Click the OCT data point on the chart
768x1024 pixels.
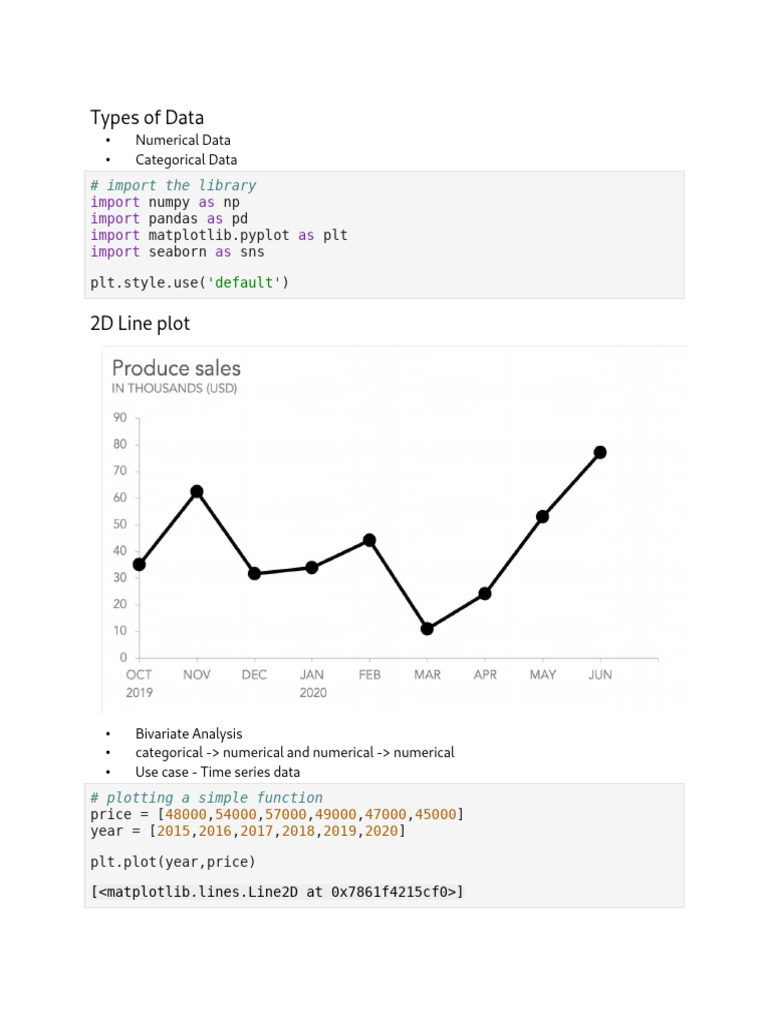pyautogui.click(x=139, y=564)
